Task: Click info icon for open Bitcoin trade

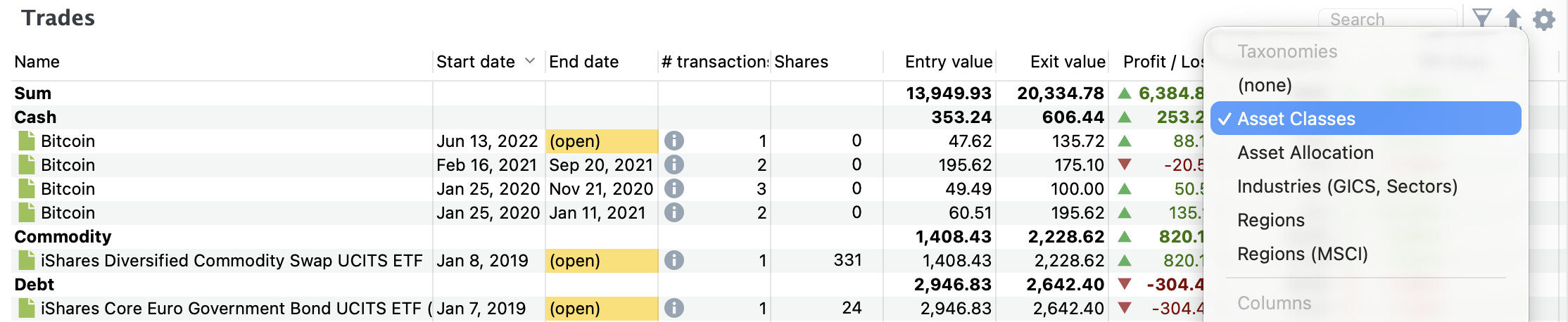Action: point(674,141)
